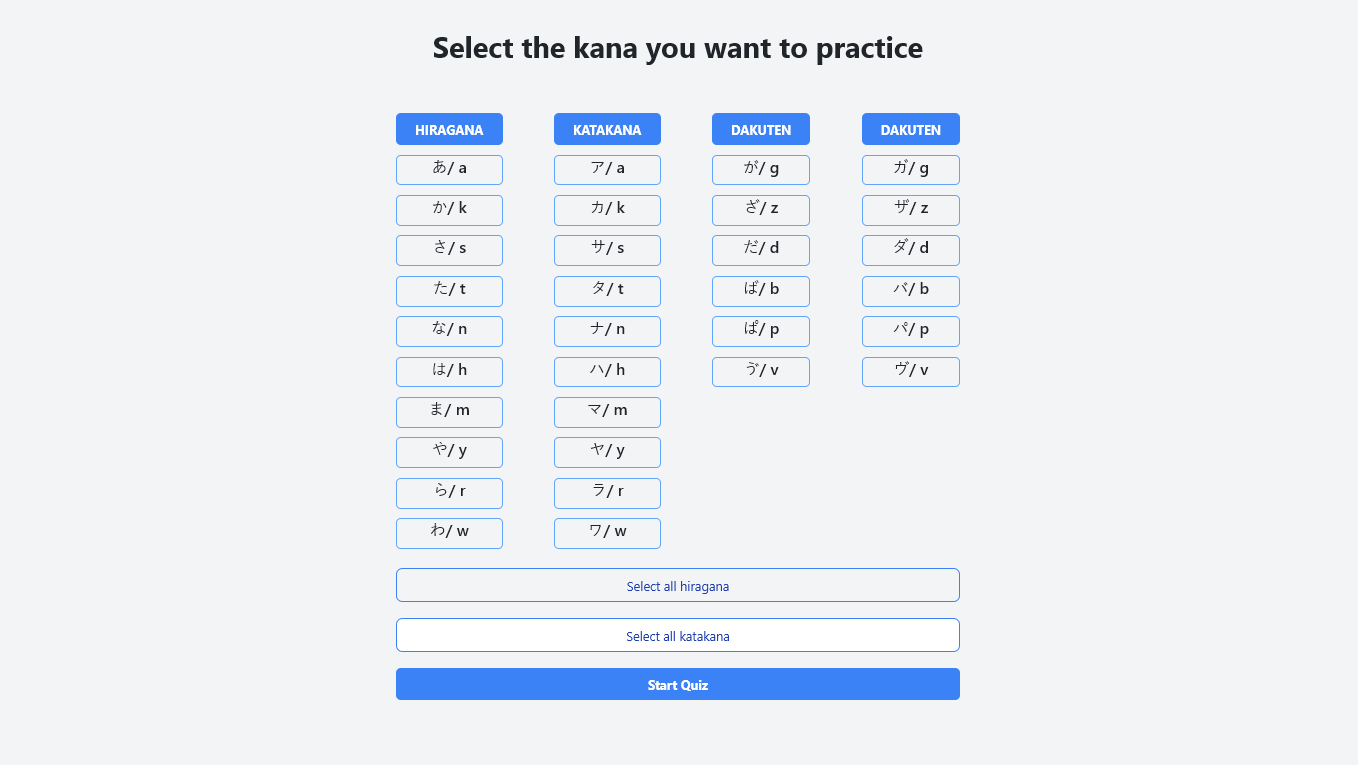Viewport: 1358px width, 765px height.
Task: Select the ヴ/v katakana dakuten button
Action: click(910, 371)
